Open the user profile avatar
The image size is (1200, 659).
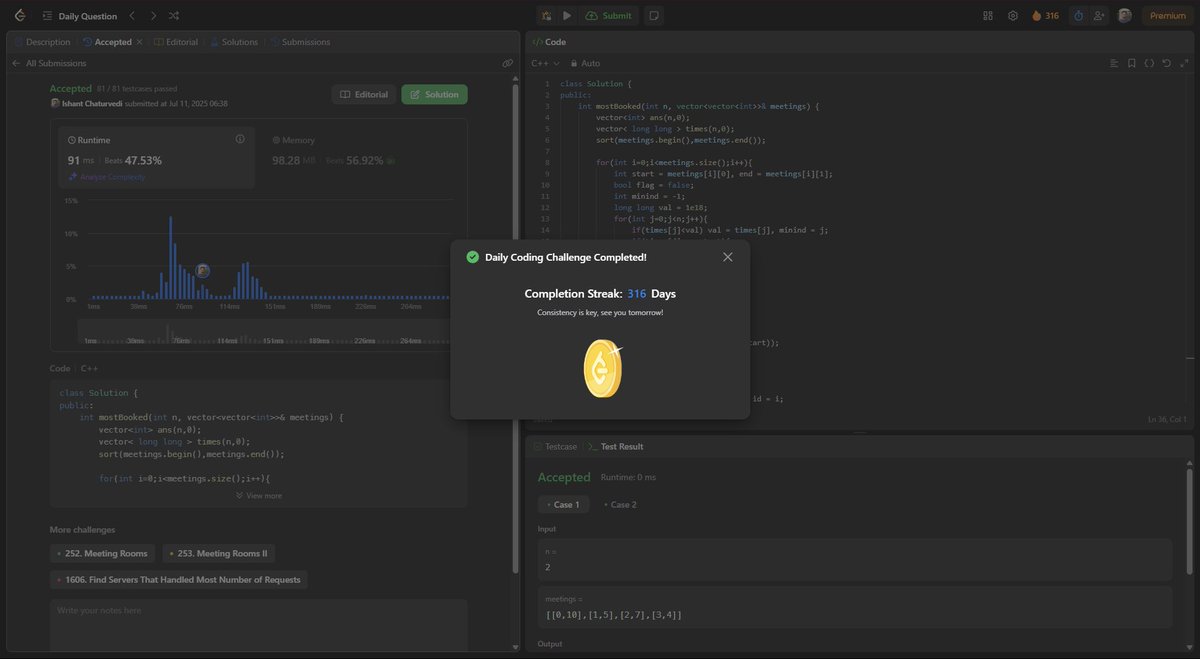pyautogui.click(x=1125, y=16)
